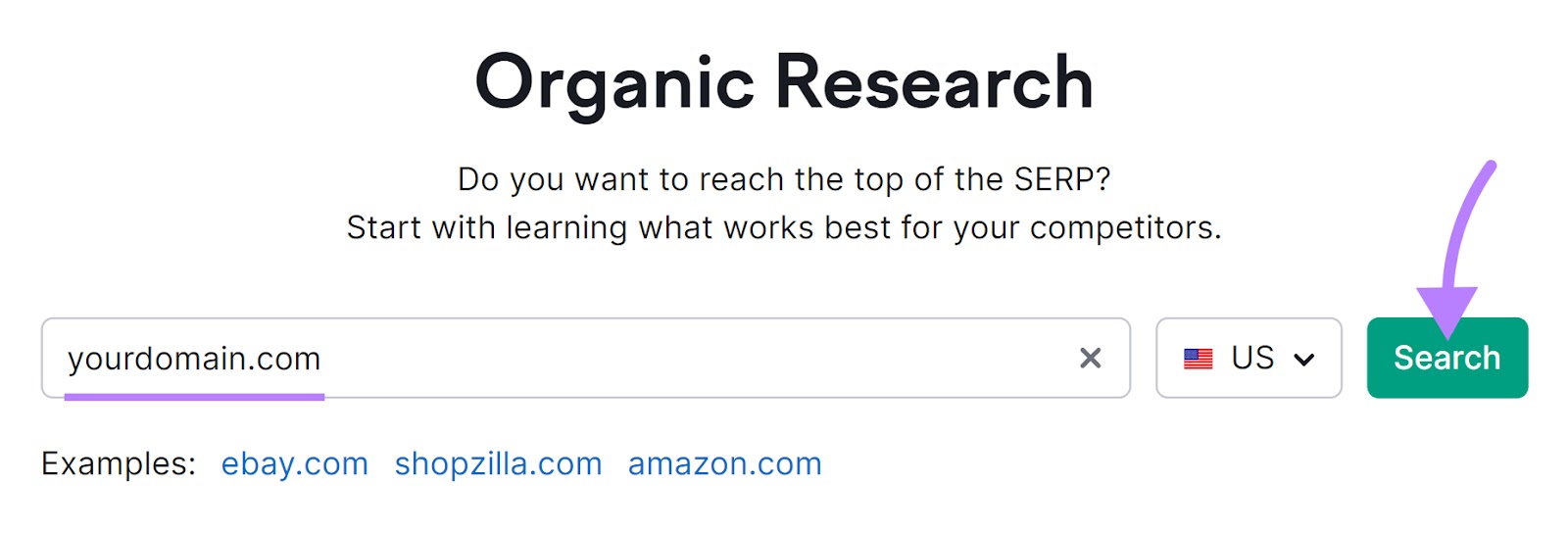The height and width of the screenshot is (533, 1568).
Task: Click the US flag icon
Action: coord(1198,359)
